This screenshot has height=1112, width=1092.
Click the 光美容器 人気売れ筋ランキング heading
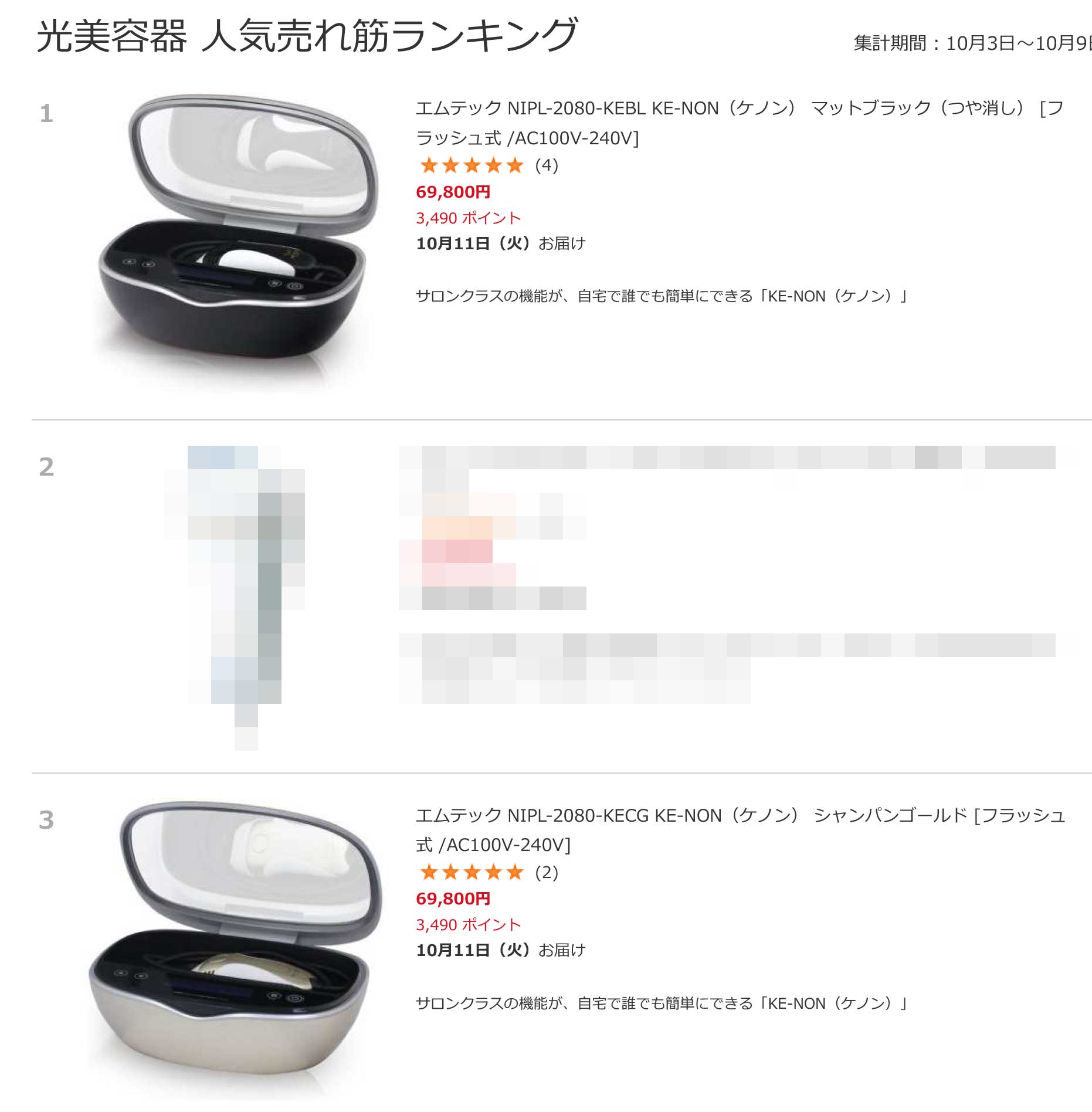[x=307, y=35]
